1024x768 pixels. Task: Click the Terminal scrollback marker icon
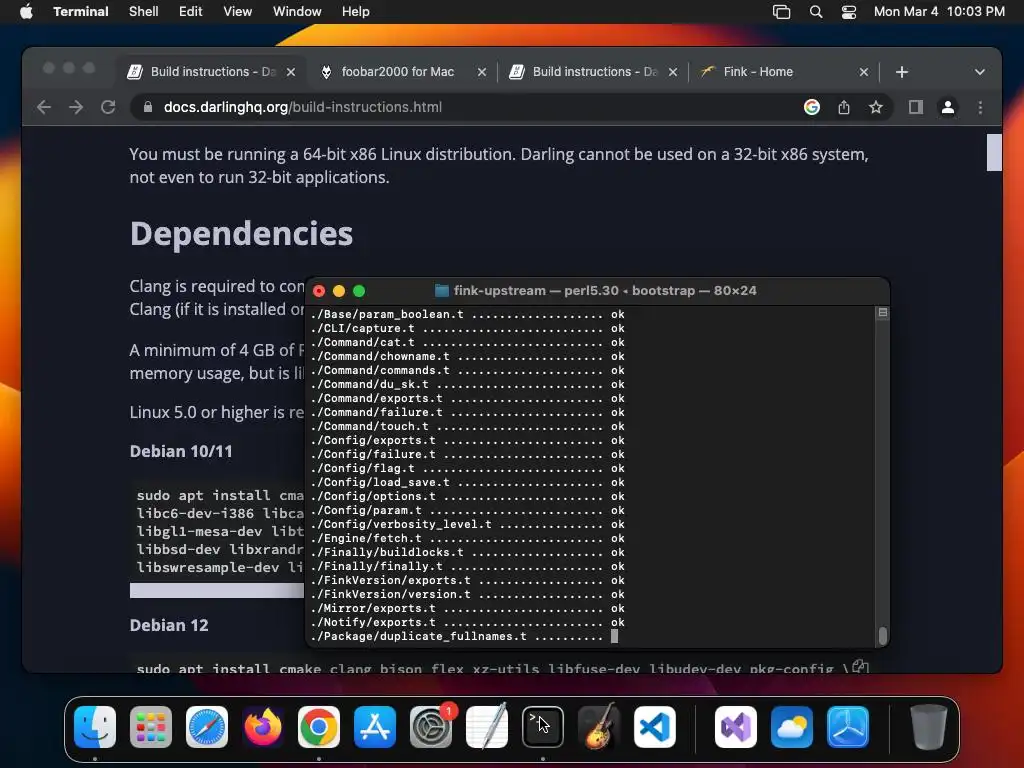pos(882,313)
